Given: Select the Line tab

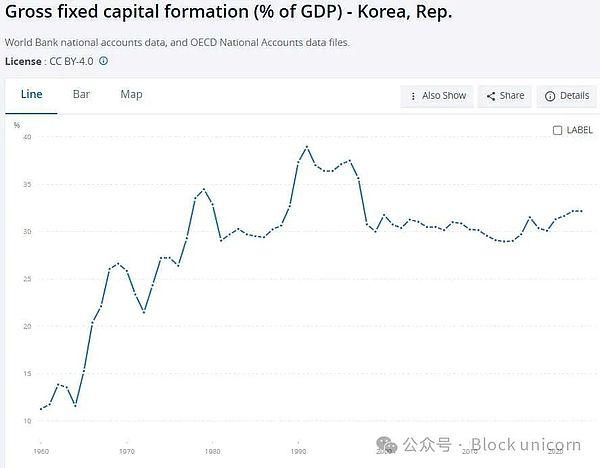Looking at the screenshot, I should (x=31, y=95).
